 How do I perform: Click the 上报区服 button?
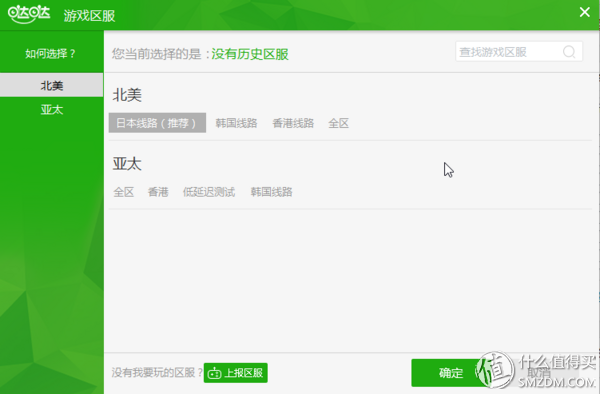click(236, 373)
